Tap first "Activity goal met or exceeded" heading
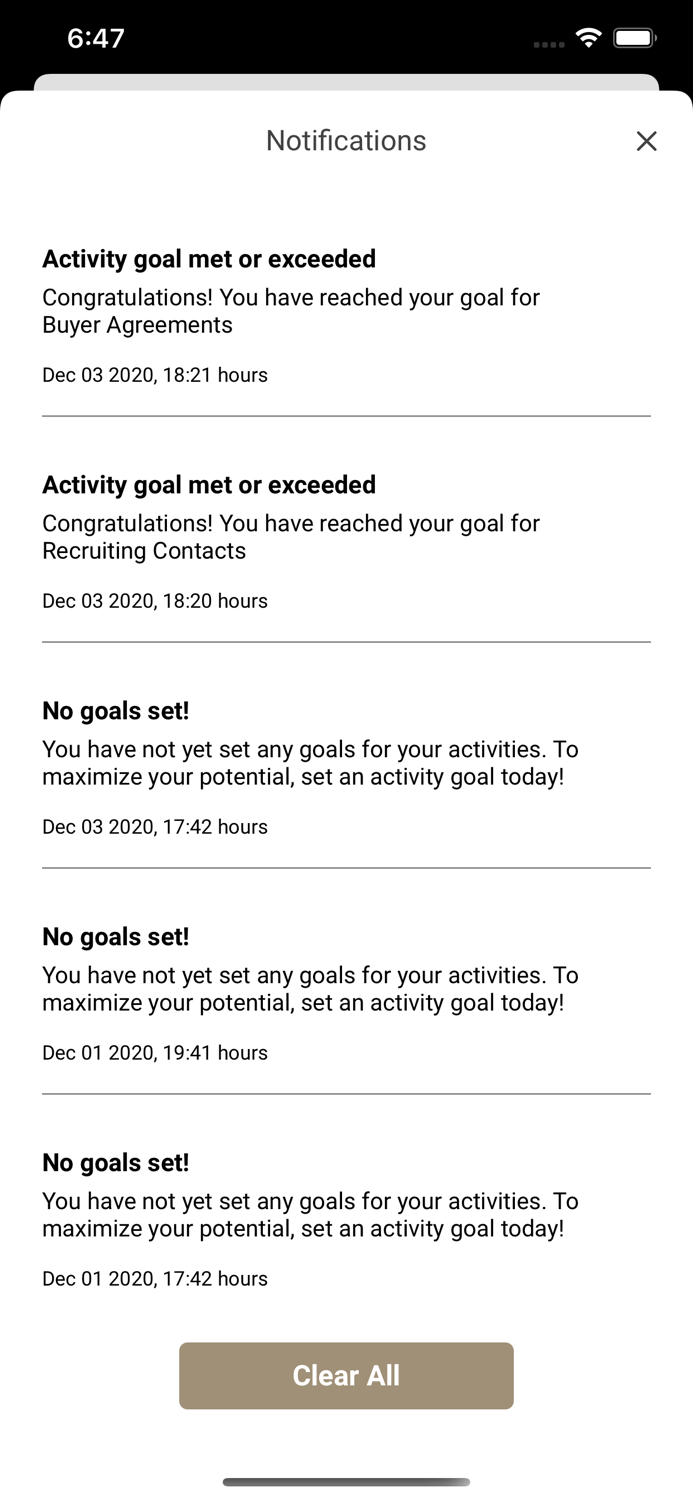Screen dimensions: 693x1500 pos(209,259)
